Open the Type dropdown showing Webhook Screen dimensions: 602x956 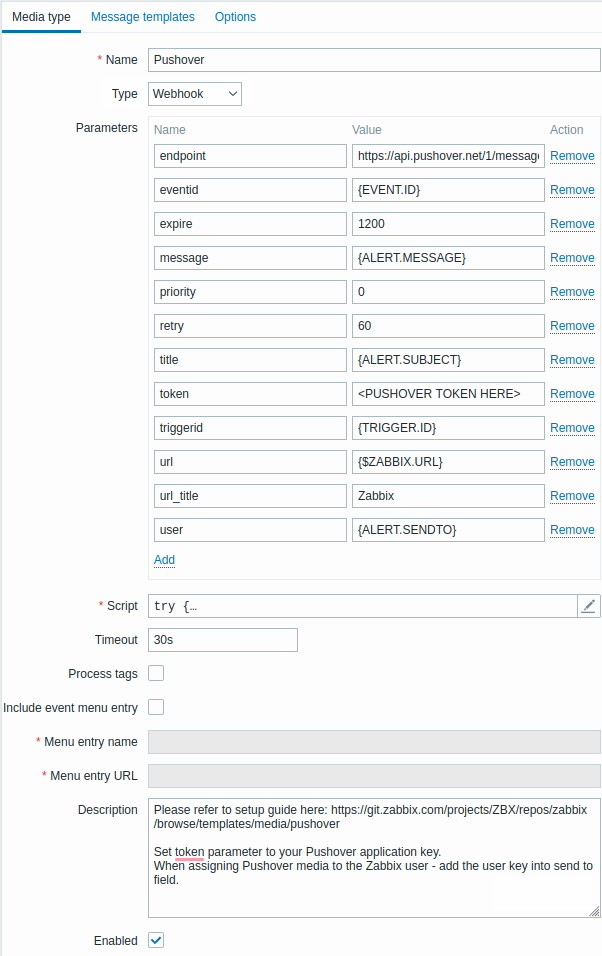[195, 94]
